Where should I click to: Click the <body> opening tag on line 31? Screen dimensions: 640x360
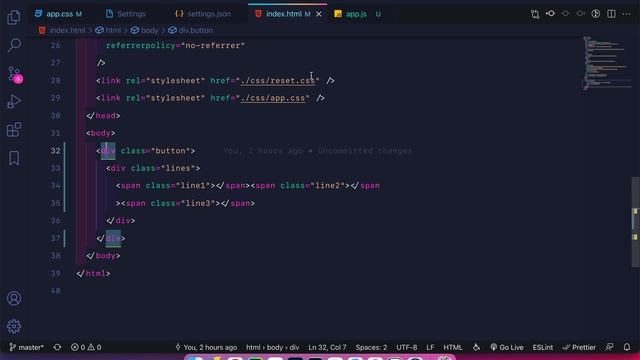tap(100, 133)
